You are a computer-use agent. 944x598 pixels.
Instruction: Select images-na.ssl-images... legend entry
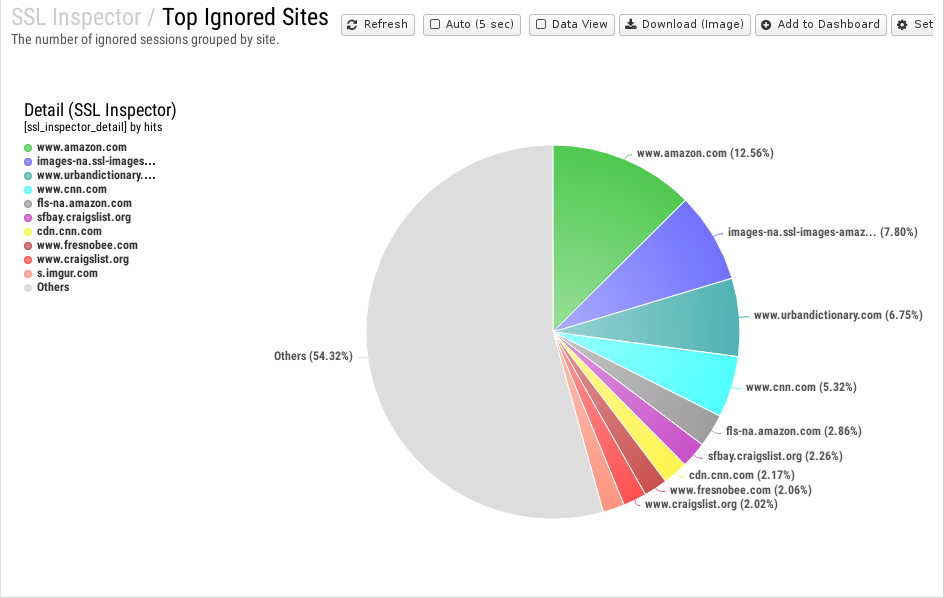click(x=96, y=161)
